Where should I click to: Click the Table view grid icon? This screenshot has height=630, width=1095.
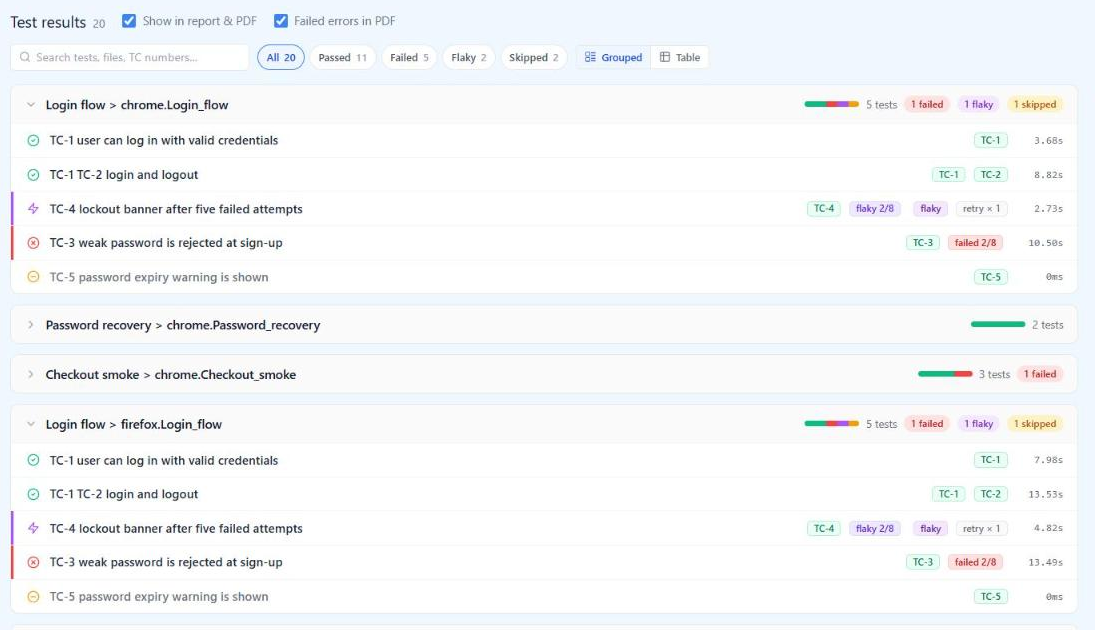[x=665, y=57]
